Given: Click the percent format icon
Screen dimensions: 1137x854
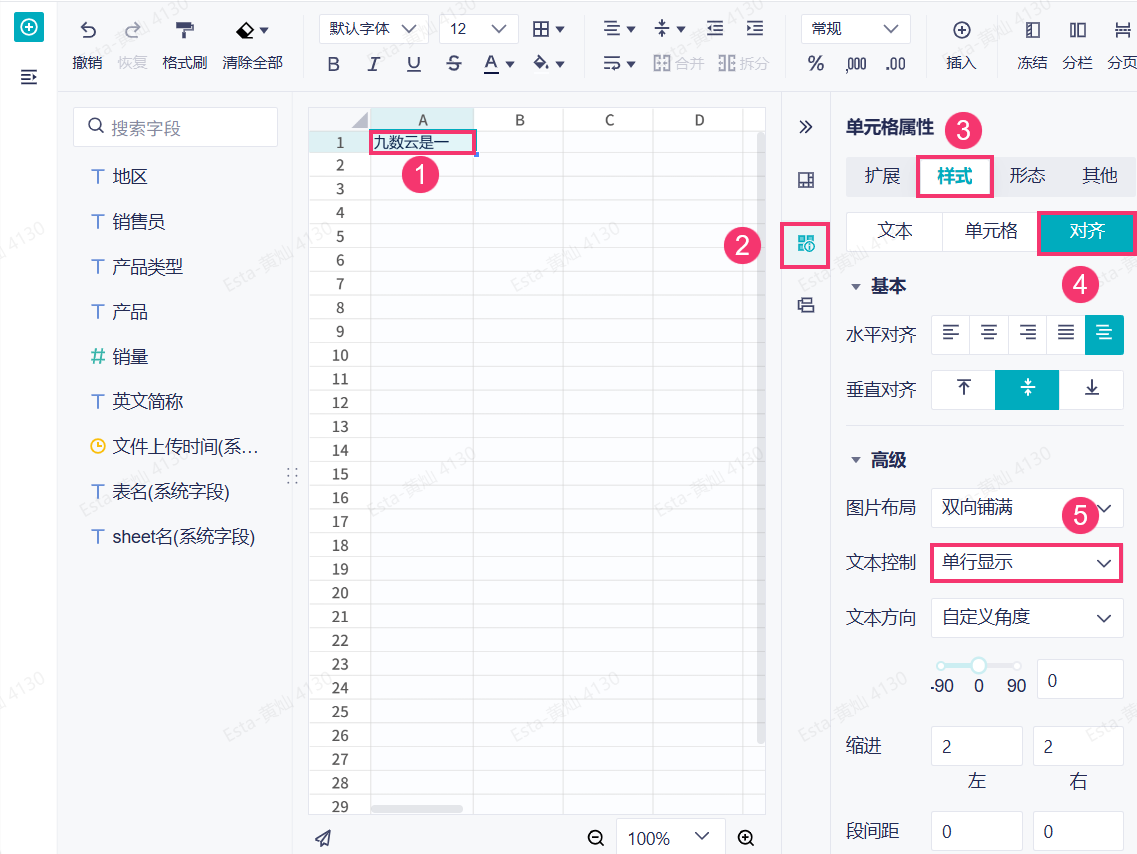Looking at the screenshot, I should [x=816, y=64].
